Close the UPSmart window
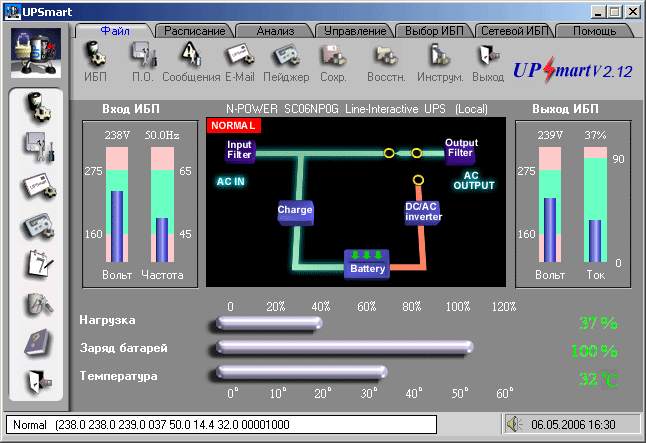 click(x=632, y=12)
